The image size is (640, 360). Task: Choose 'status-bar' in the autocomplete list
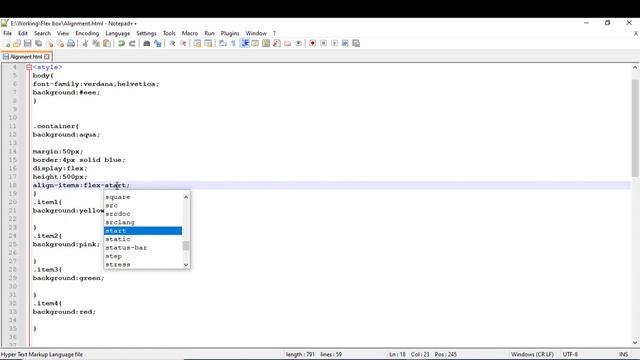[x=143, y=248]
